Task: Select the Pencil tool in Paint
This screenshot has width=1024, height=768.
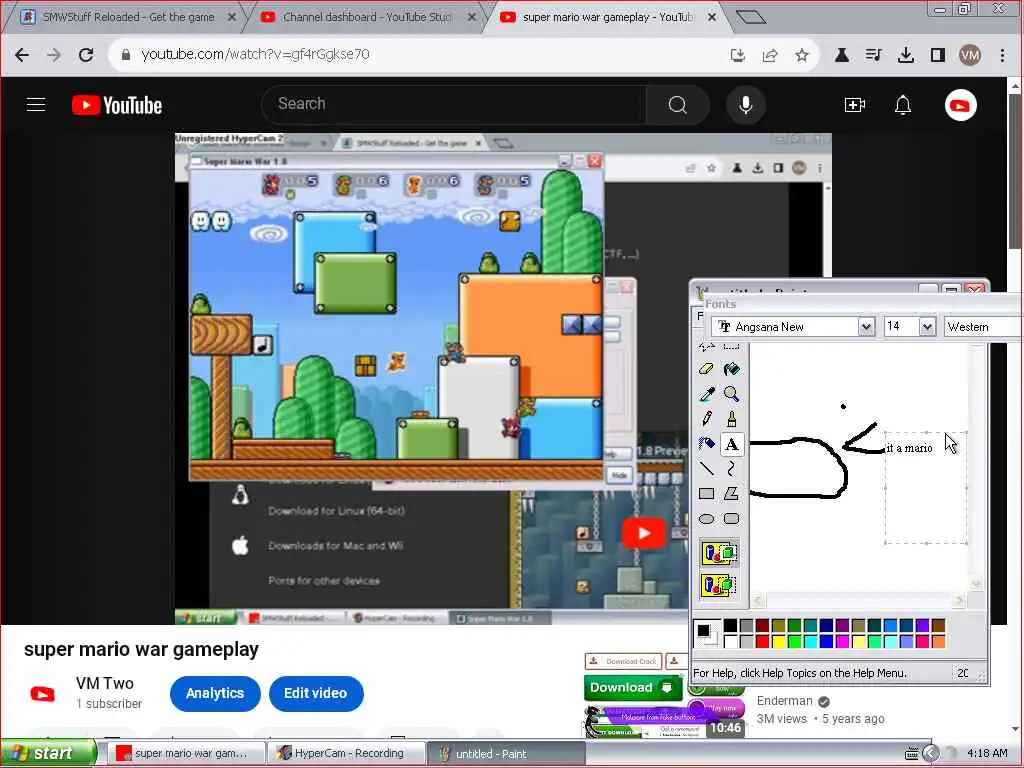Action: [x=706, y=419]
